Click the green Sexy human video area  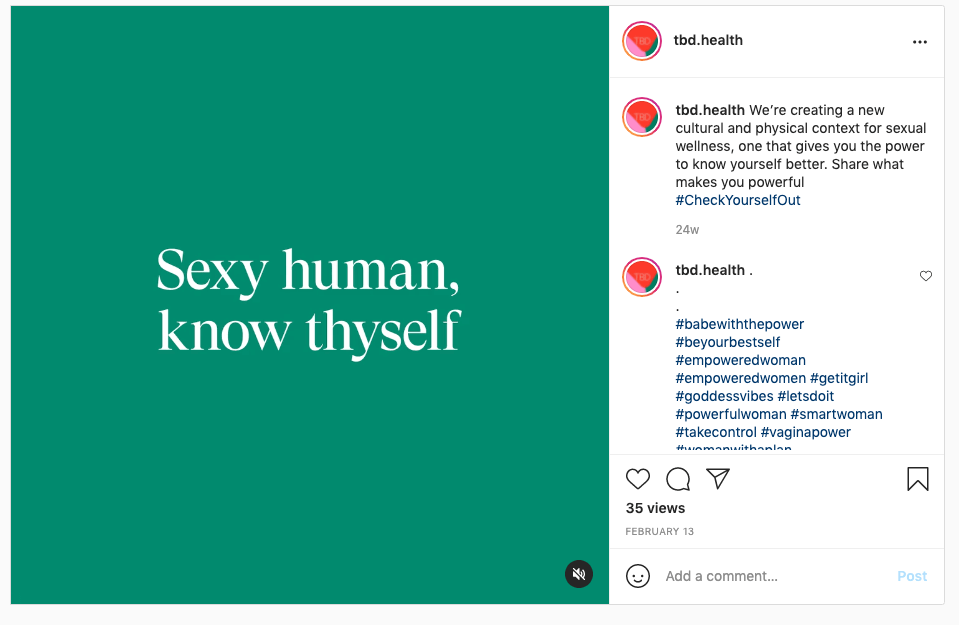(x=309, y=305)
